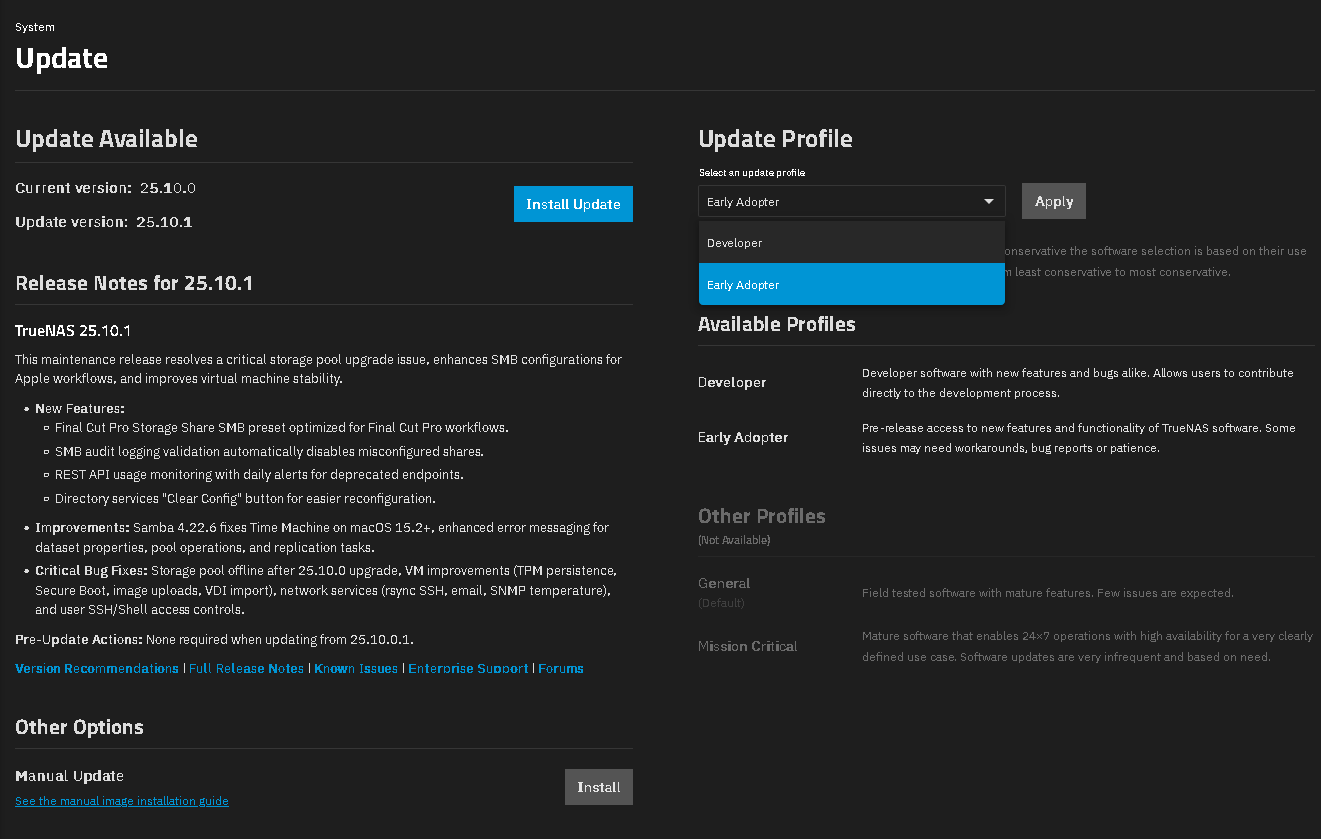Open the update profile select box

pos(840,202)
